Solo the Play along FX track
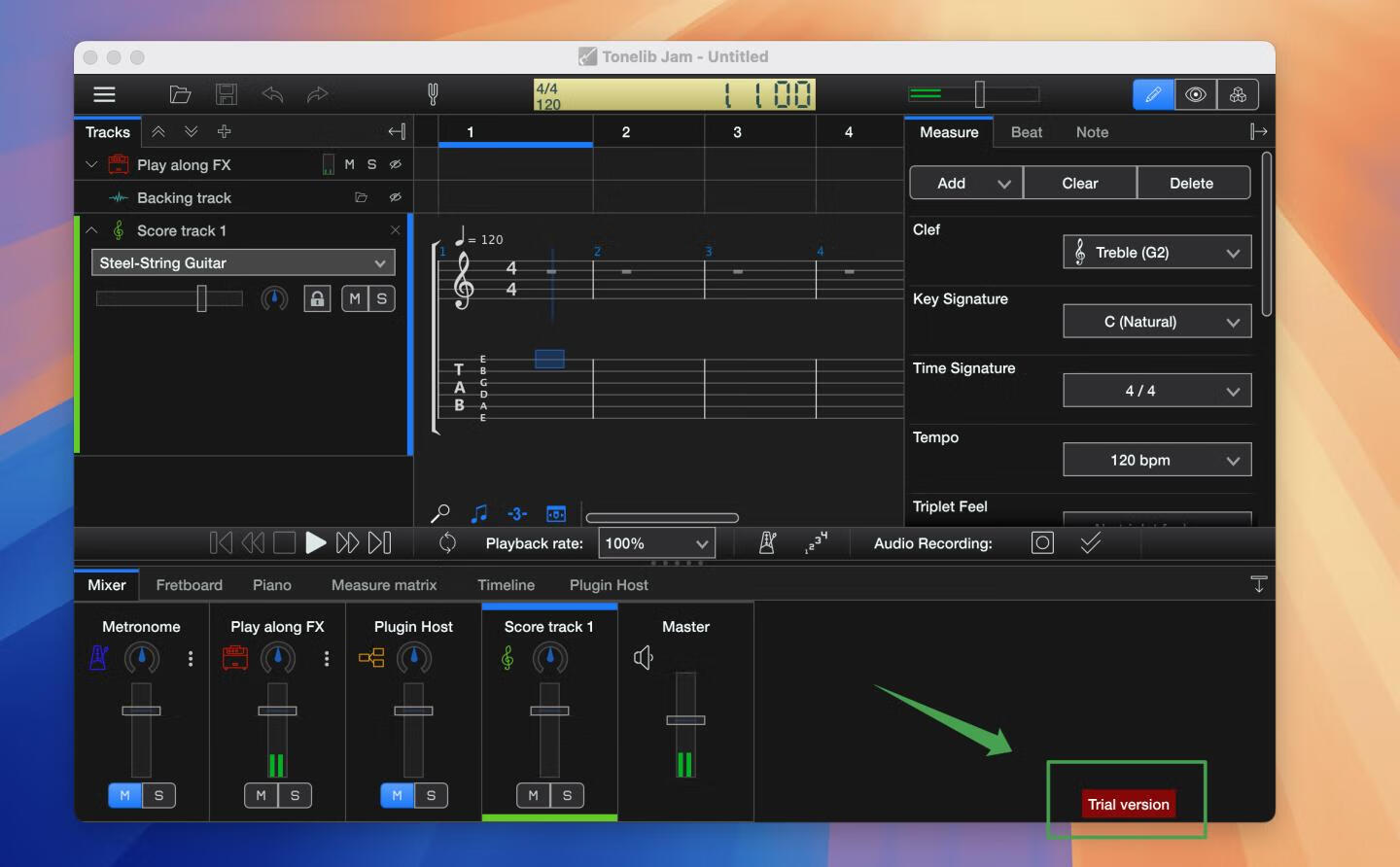Viewport: 1400px width, 867px height. point(371,164)
